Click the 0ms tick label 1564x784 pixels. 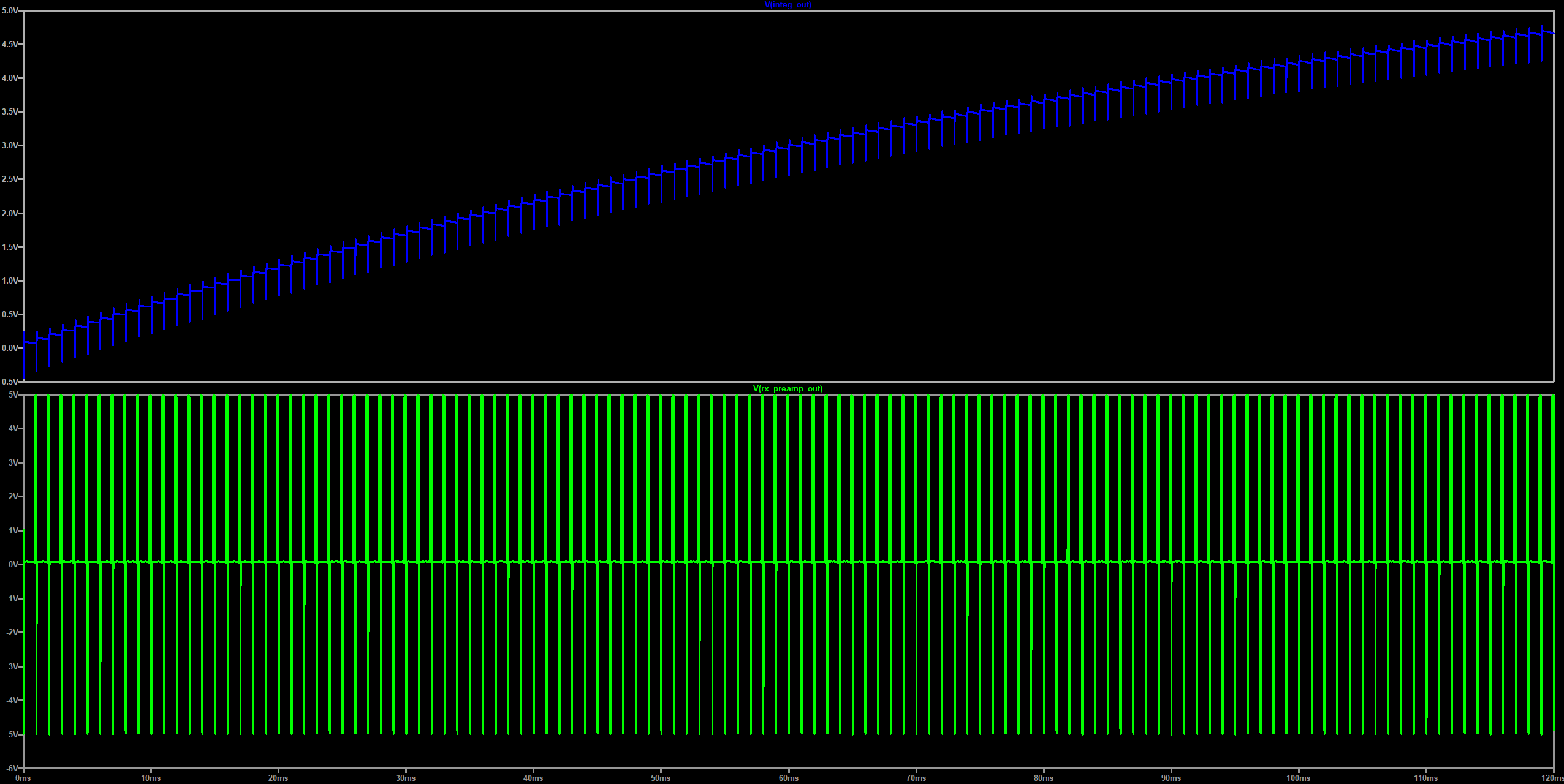[23, 778]
